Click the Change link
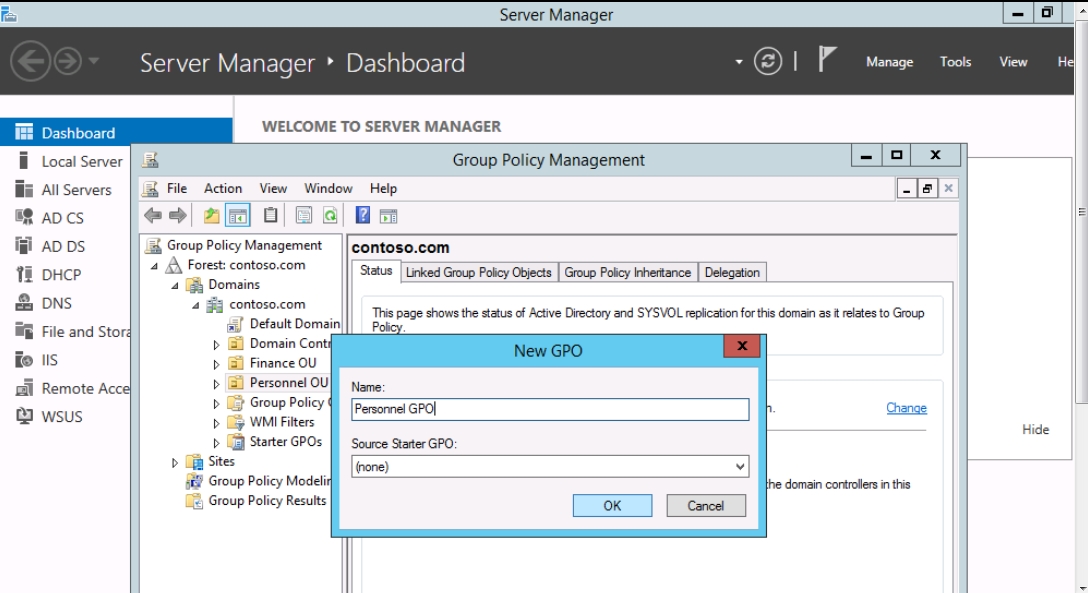The height and width of the screenshot is (593, 1088). tap(906, 408)
